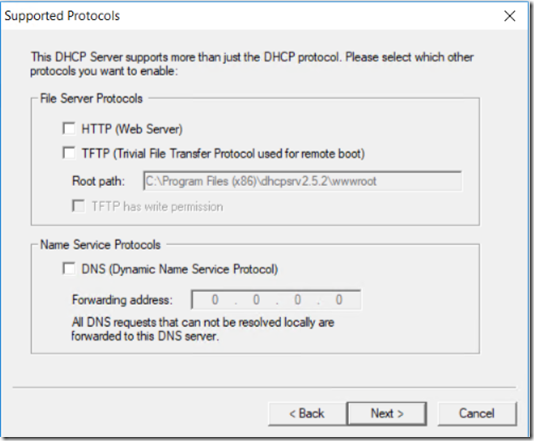Enable the DNS protocol checkbox
This screenshot has width=534, height=441.
tap(69, 269)
